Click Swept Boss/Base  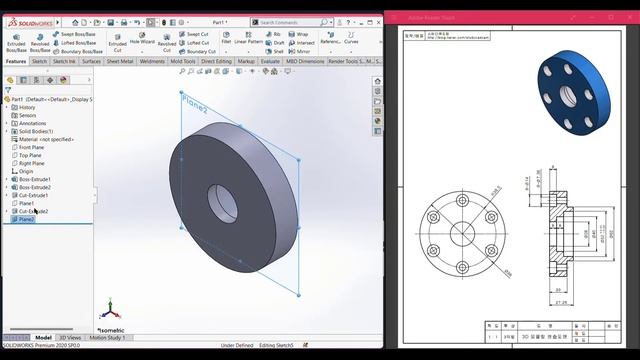click(x=74, y=34)
